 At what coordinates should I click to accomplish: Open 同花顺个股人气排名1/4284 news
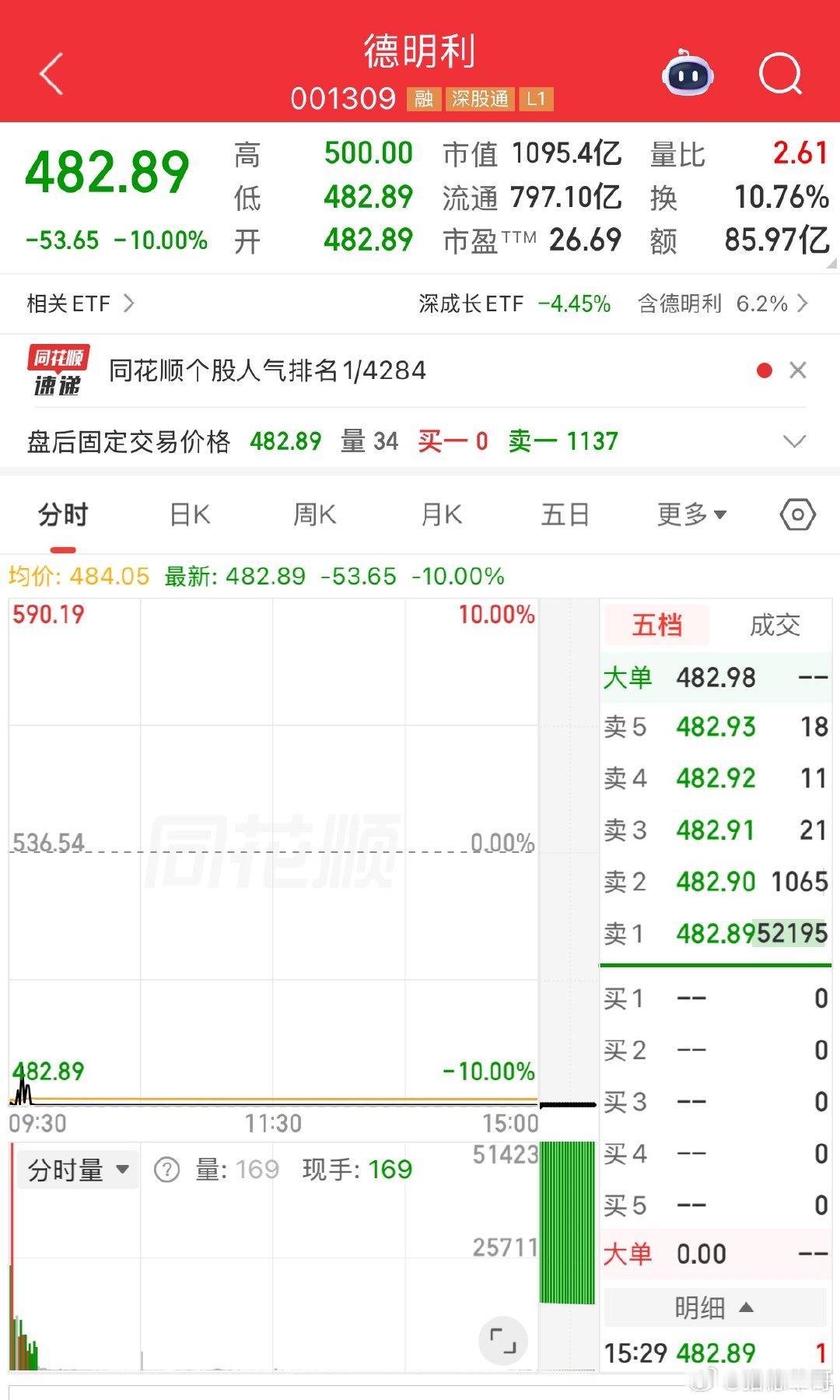268,370
